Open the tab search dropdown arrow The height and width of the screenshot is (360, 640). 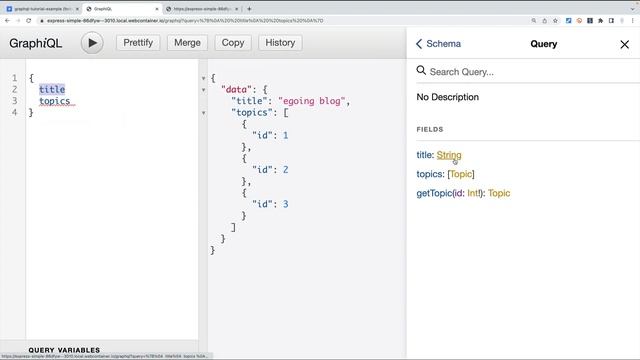point(633,9)
